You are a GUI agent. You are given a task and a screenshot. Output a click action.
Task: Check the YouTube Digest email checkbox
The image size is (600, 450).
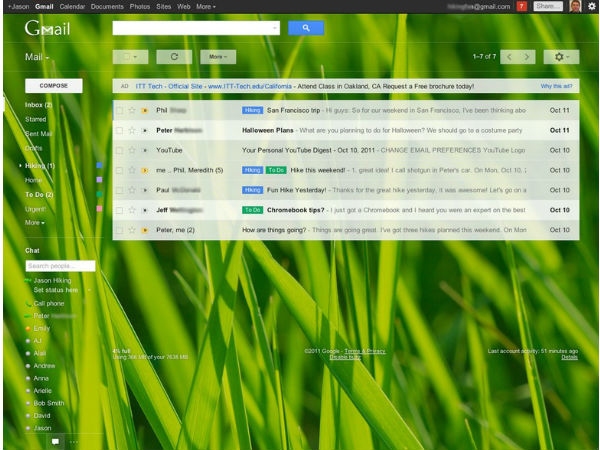[119, 150]
